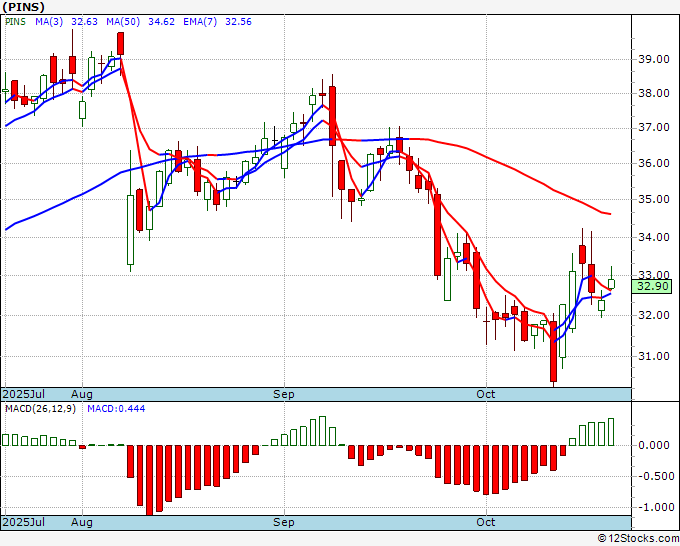
Task: Click the 37.00 price axis label
Action: click(x=654, y=128)
